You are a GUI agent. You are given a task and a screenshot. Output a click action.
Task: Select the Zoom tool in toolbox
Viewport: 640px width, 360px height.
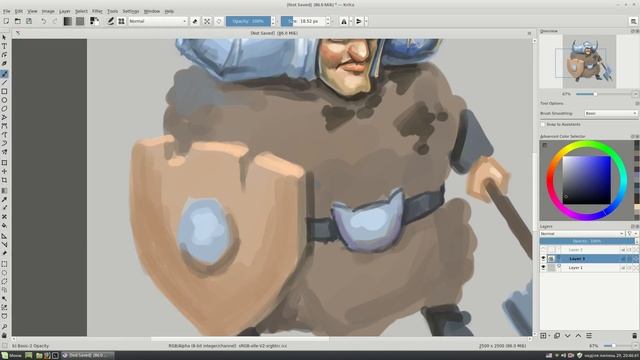click(x=4, y=327)
